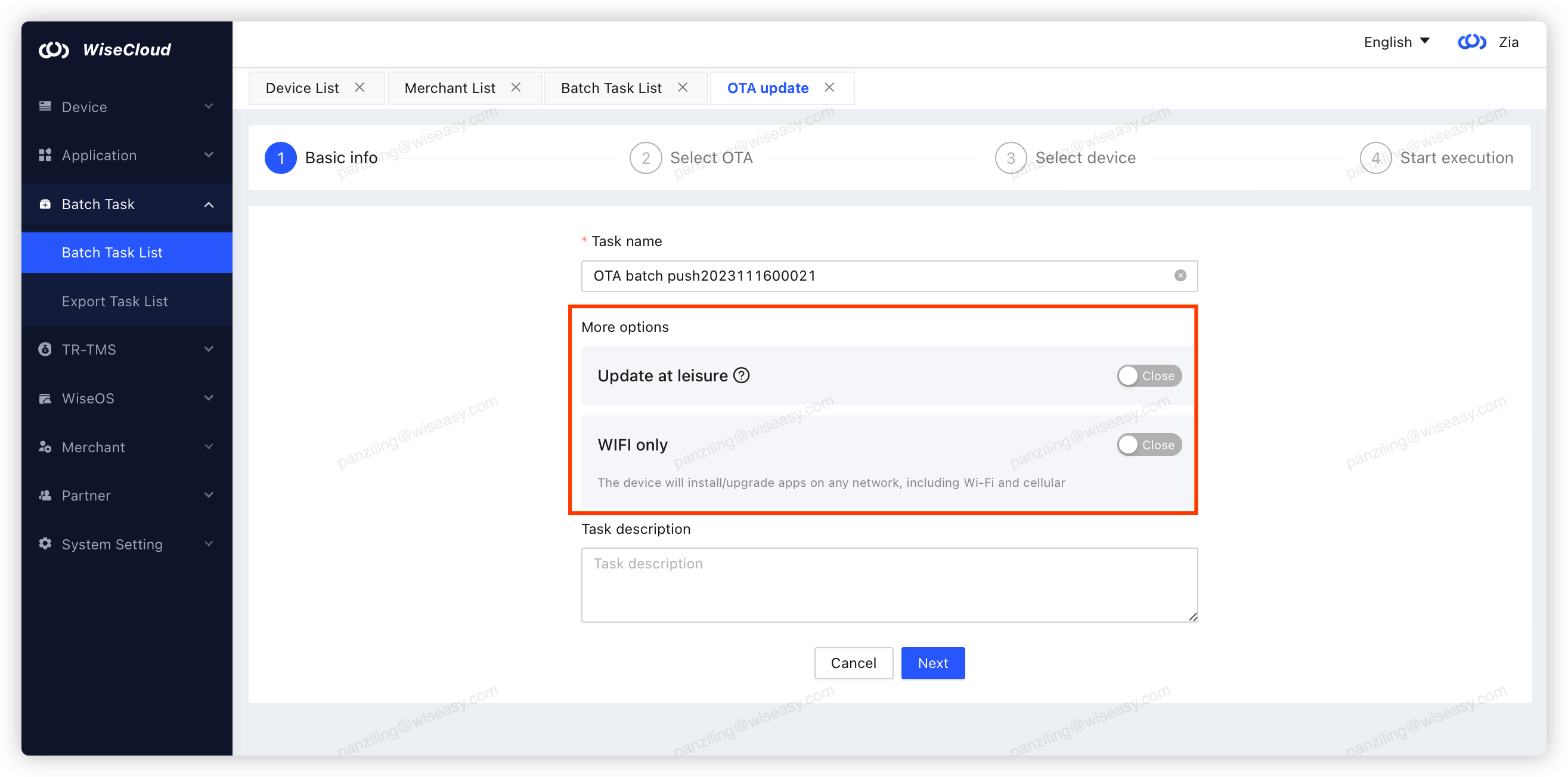Switch on the WIFI only toggle
Viewport: 1568px width, 777px height.
pos(1148,444)
